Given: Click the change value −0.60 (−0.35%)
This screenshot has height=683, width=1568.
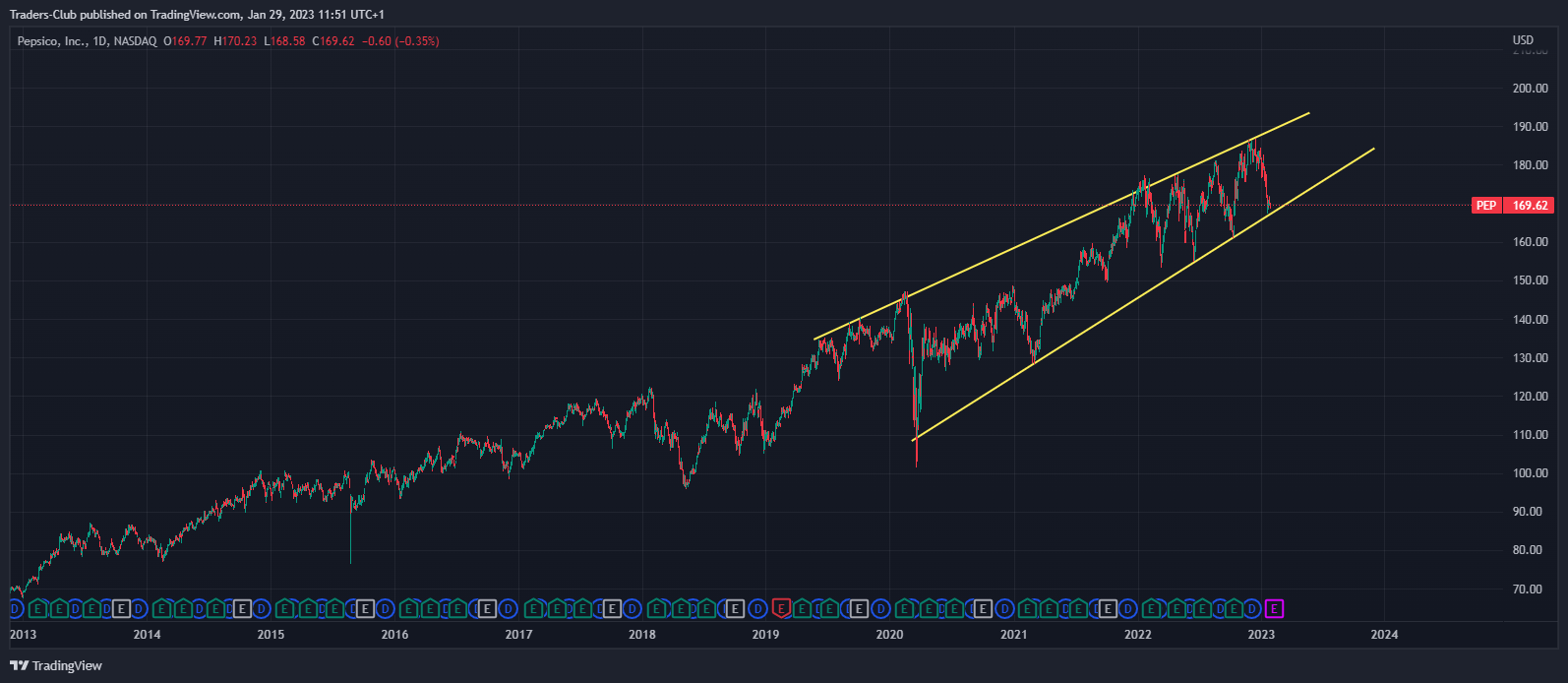Looking at the screenshot, I should pyautogui.click(x=400, y=41).
